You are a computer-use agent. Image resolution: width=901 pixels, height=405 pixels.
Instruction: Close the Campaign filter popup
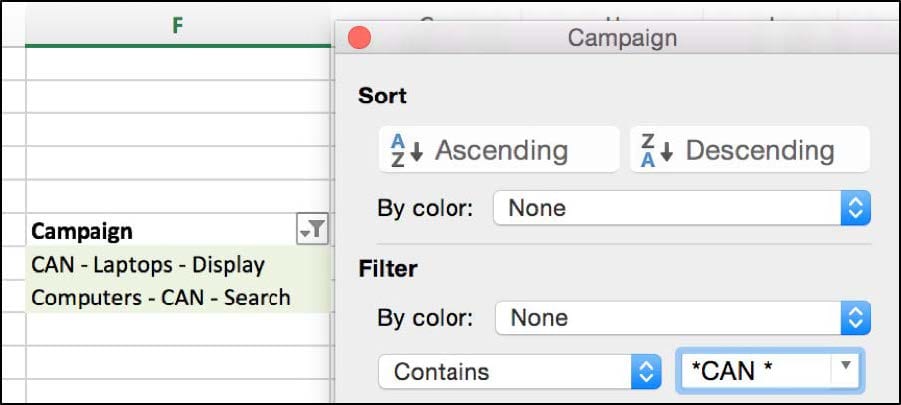(x=360, y=38)
